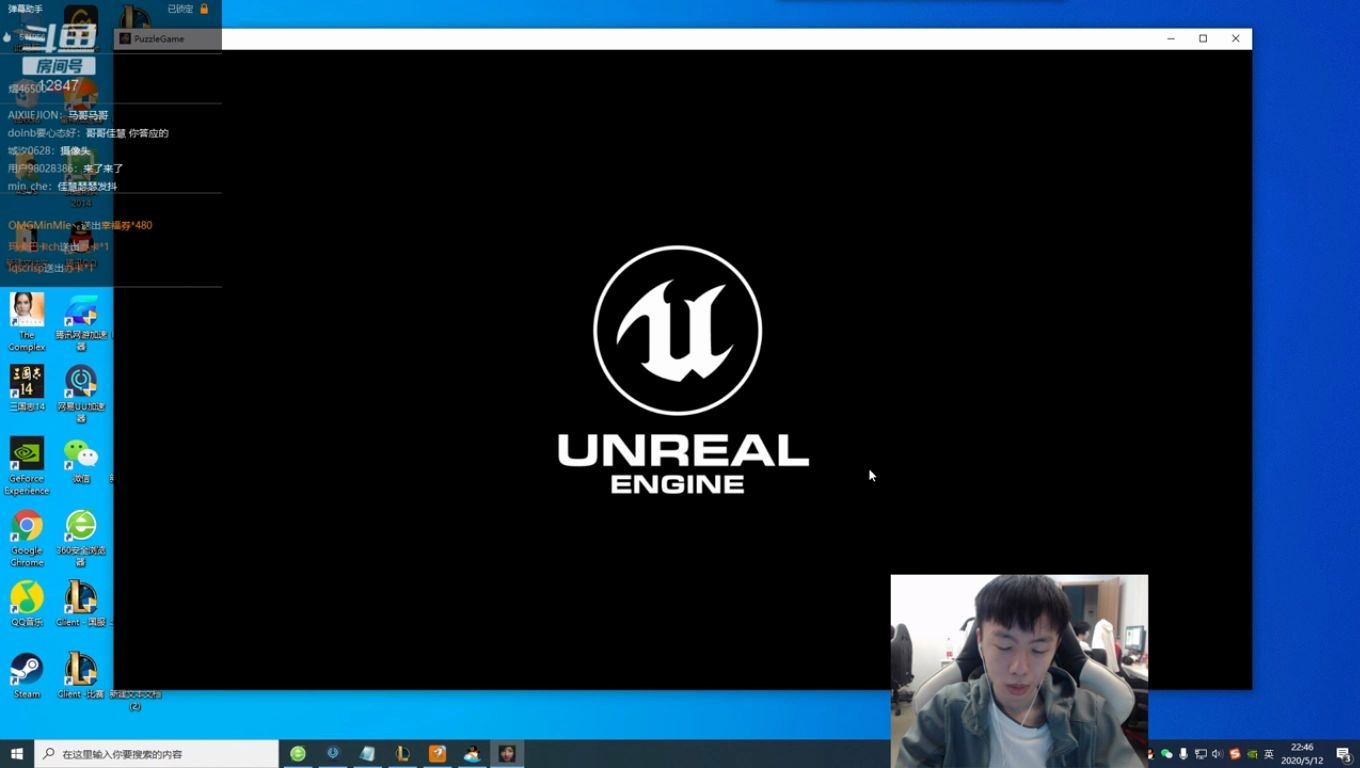Minimize the Unreal Engine game window
Image resolution: width=1360 pixels, height=768 pixels.
tap(1171, 39)
